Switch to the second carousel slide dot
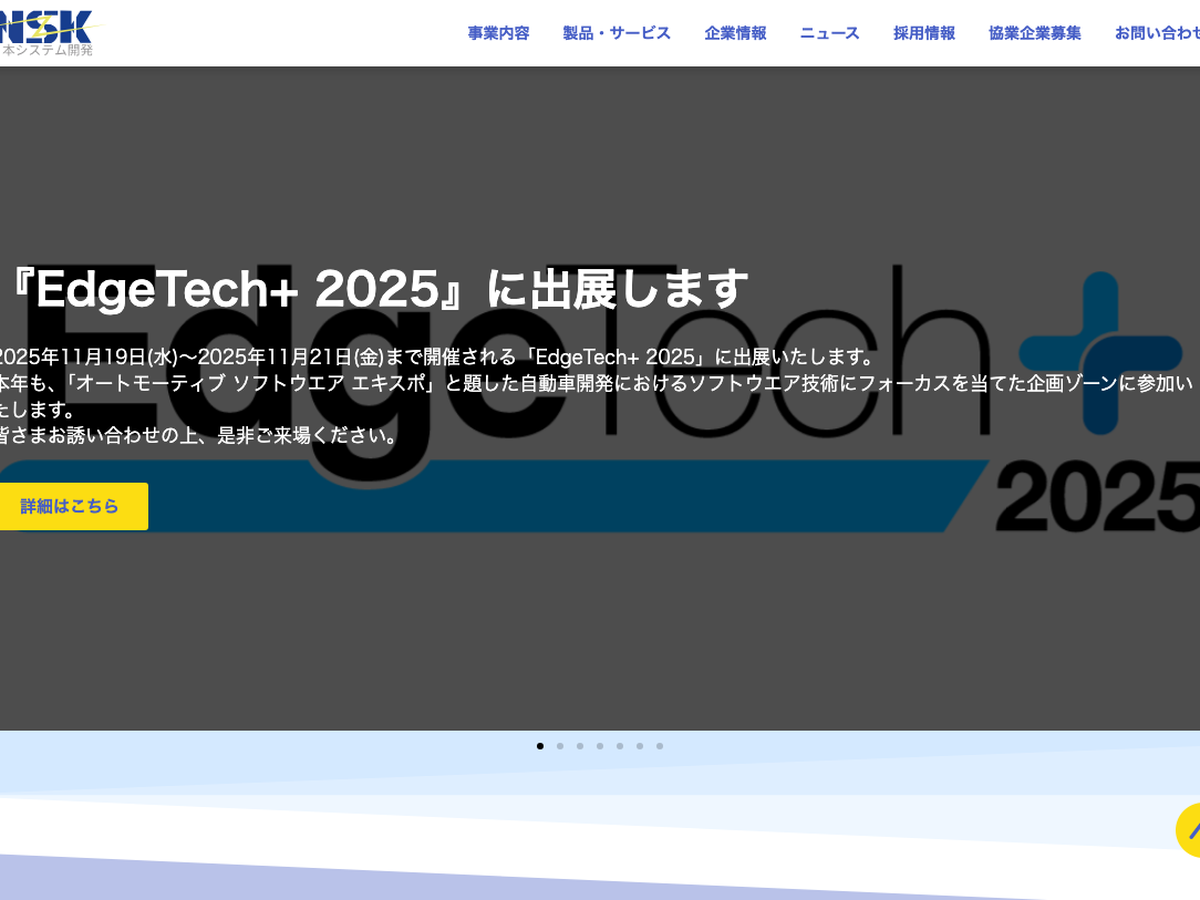This screenshot has height=900, width=1200. 560,746
